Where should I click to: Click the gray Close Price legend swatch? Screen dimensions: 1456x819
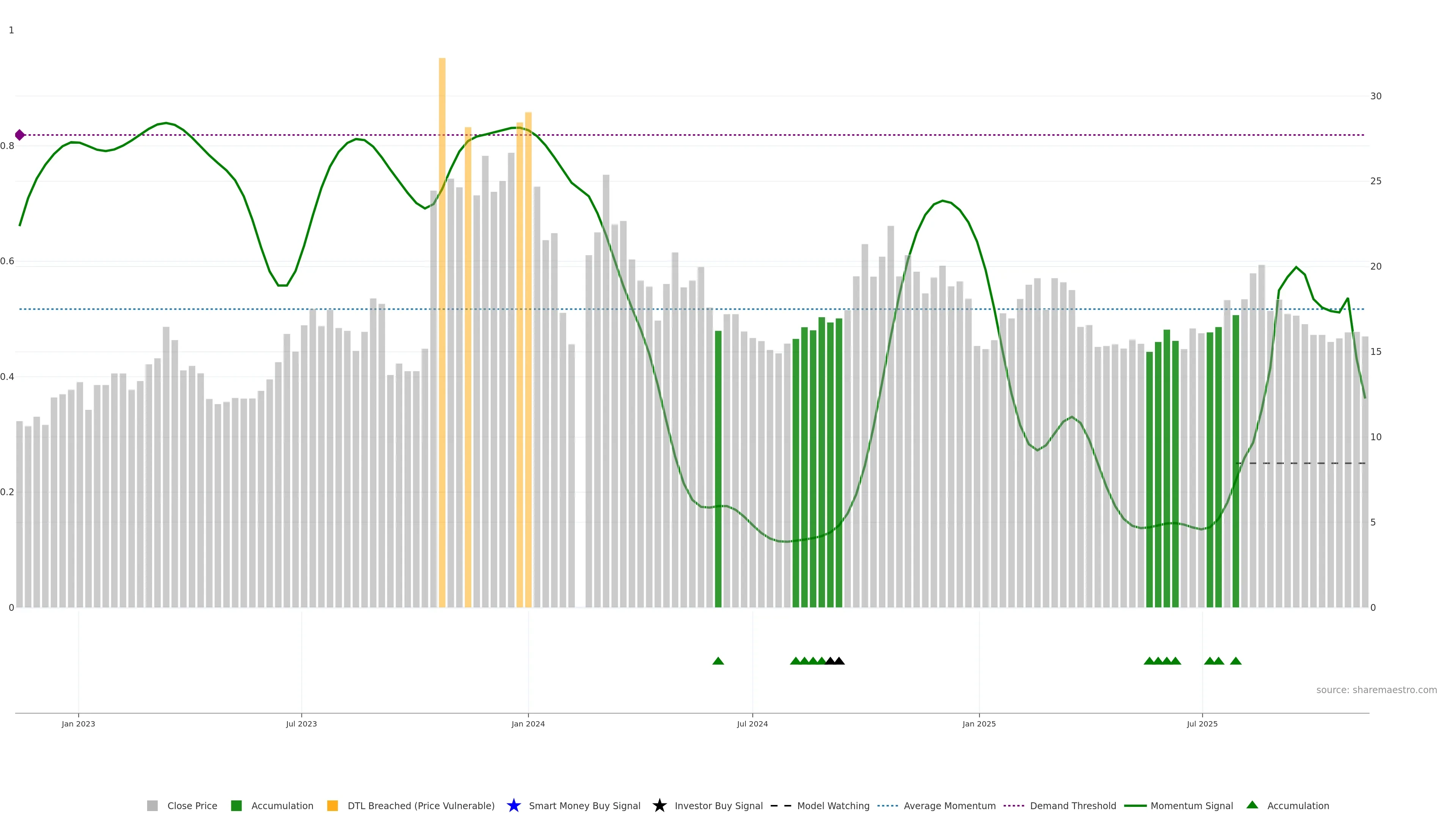(152, 805)
